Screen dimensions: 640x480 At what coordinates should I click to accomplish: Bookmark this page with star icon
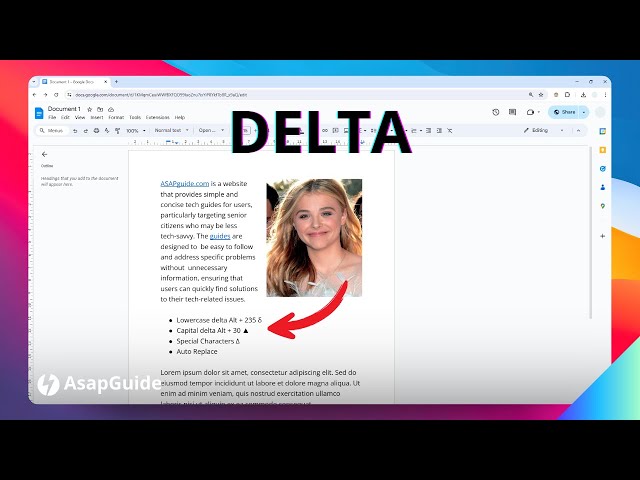pyautogui.click(x=541, y=95)
